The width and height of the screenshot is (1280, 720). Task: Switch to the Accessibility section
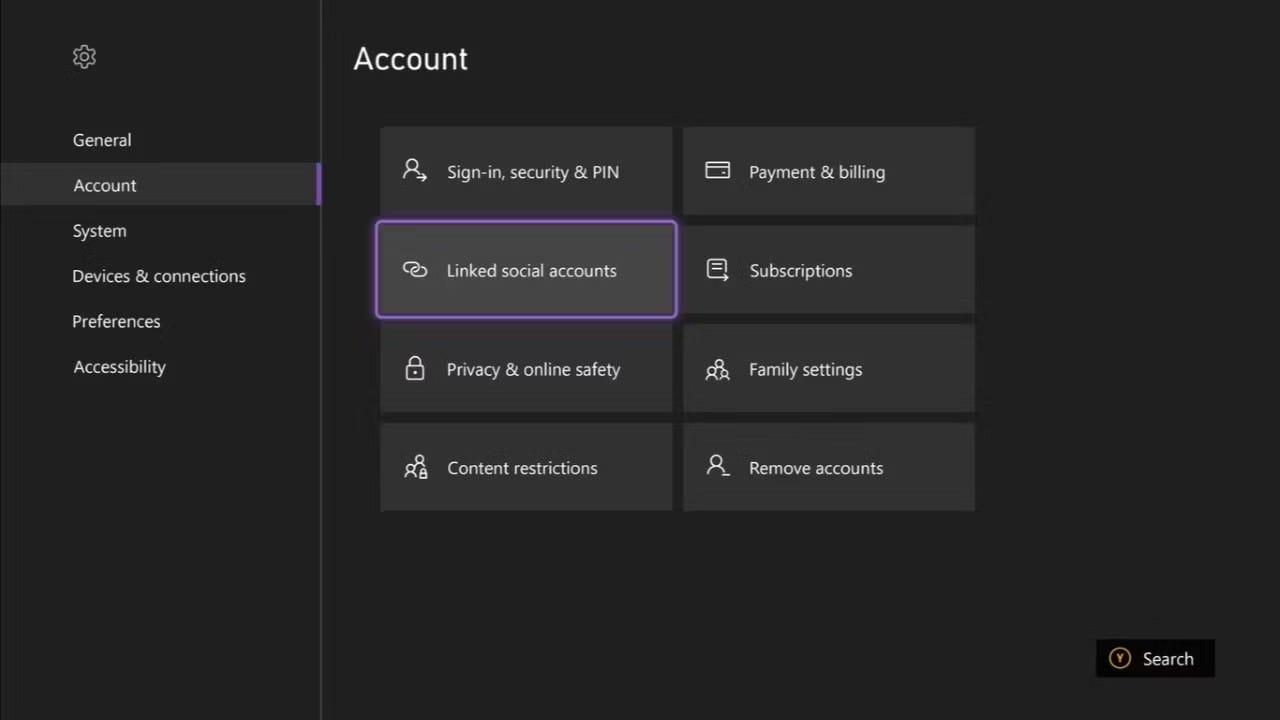119,367
